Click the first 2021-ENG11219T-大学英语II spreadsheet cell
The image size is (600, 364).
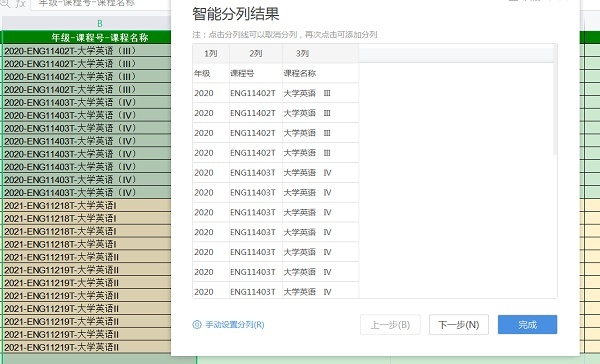86,257
